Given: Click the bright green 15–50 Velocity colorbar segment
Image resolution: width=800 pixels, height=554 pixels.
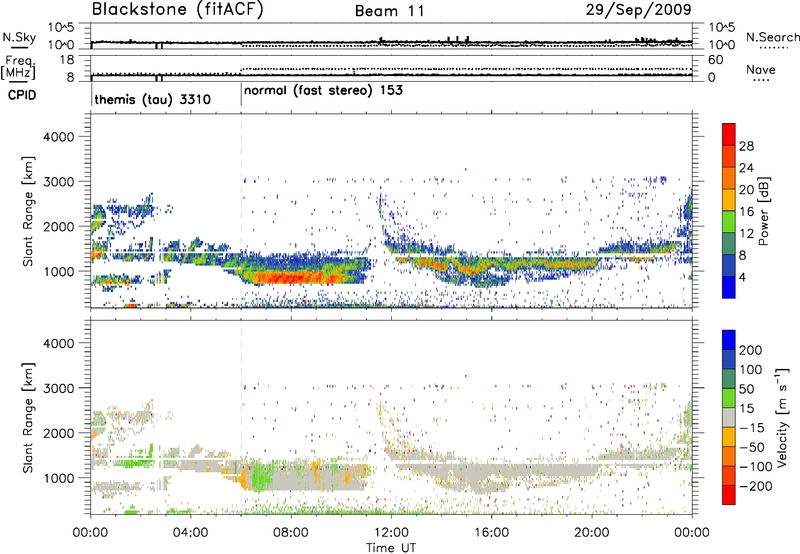Looking at the screenshot, I should tap(729, 398).
